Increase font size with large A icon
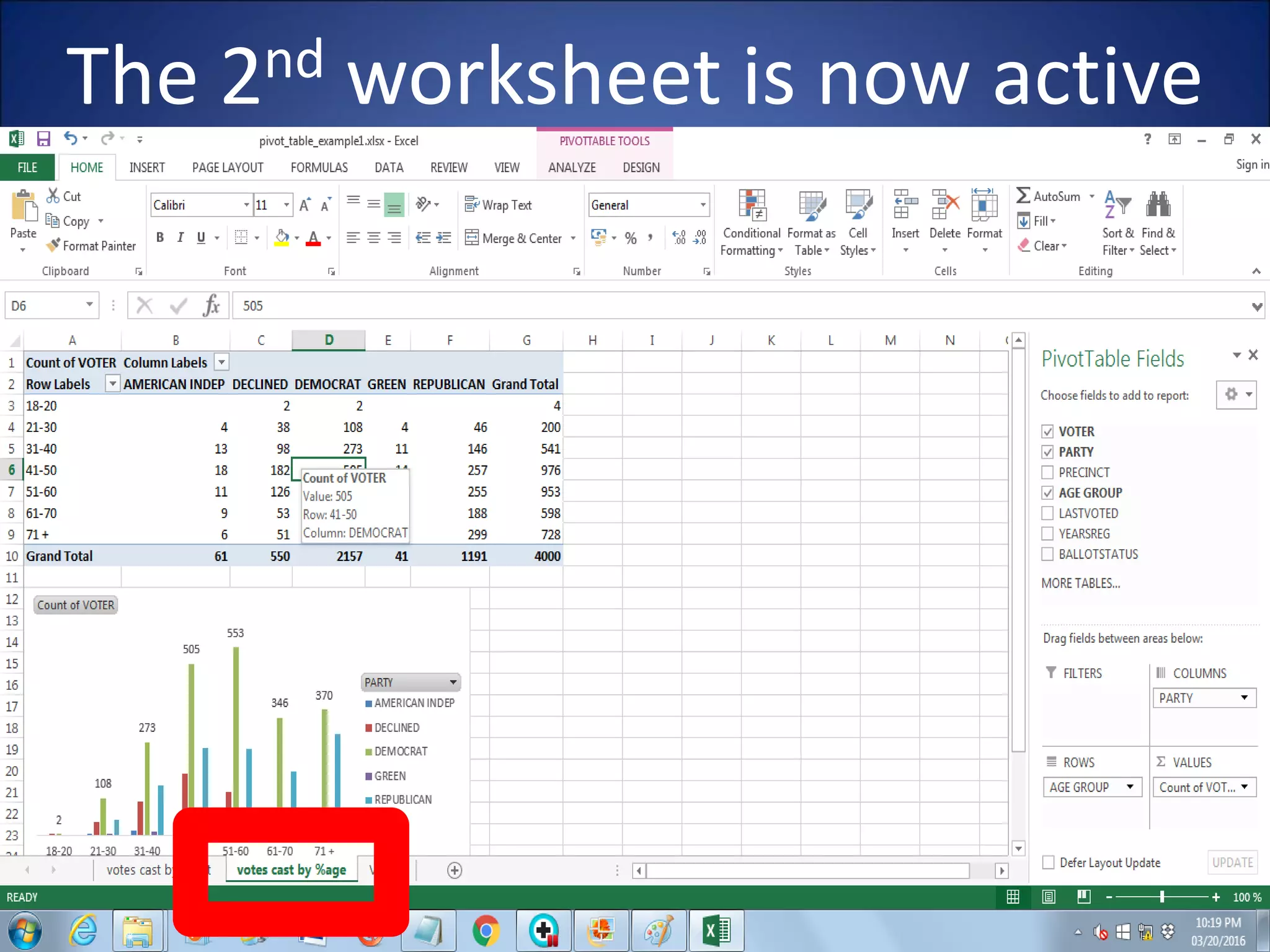1270x952 pixels. coord(304,205)
